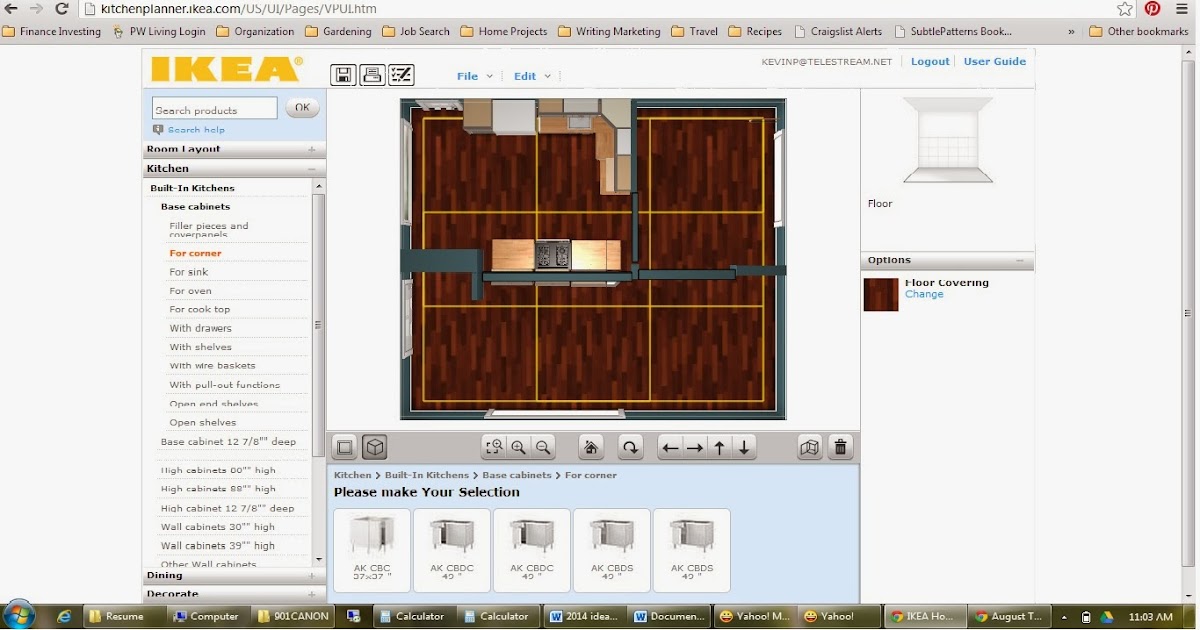This screenshot has width=1200, height=630.
Task: Select Base cabinets in the tree
Action: pyautogui.click(x=195, y=207)
